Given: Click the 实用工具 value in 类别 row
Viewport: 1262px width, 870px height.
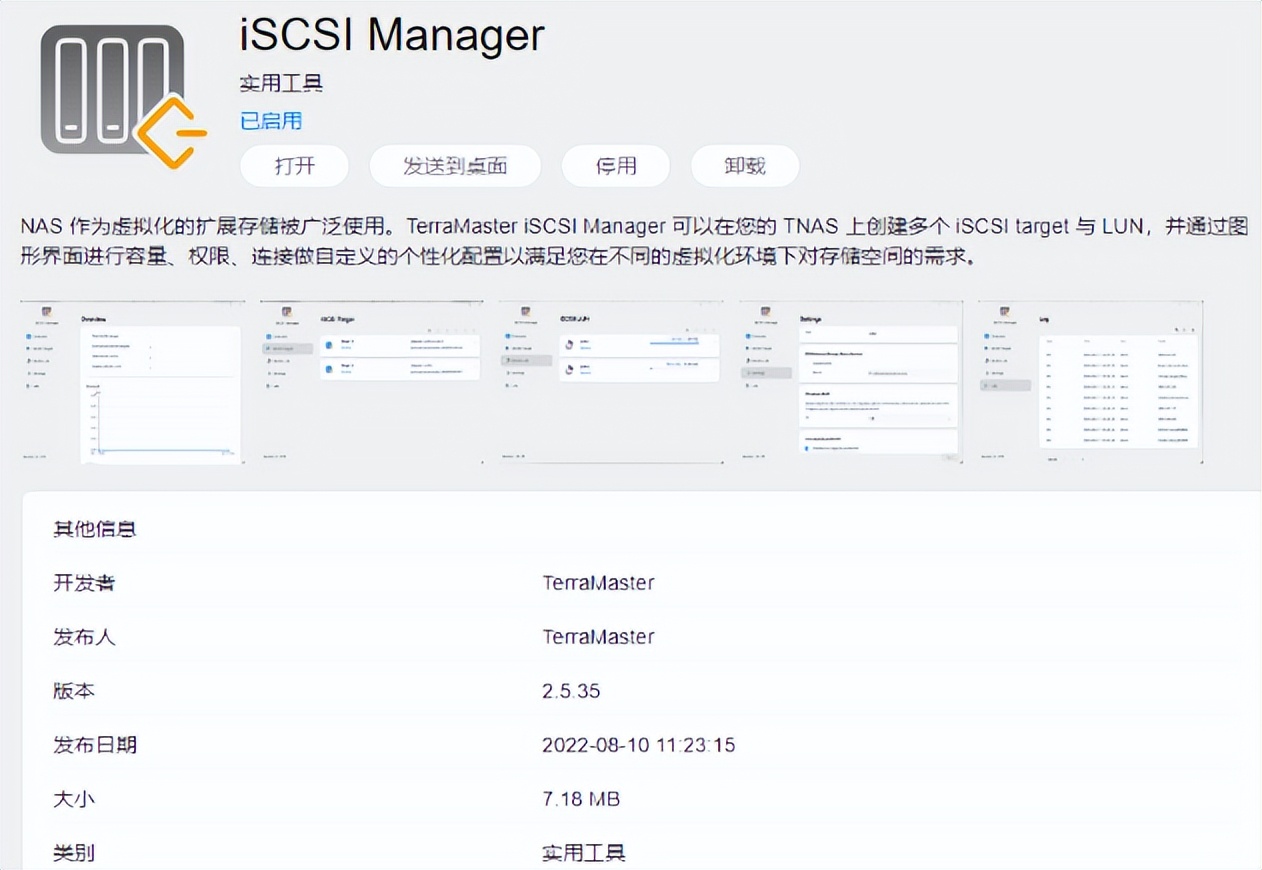Looking at the screenshot, I should [x=583, y=853].
